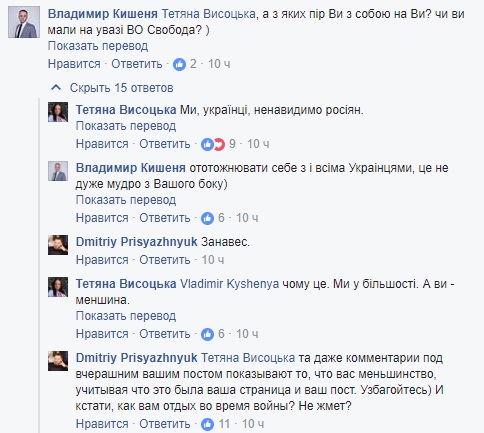484x433 pixels.
Task: Click 'Нравится' under the 'Занавес' comment
Action: 102,260
